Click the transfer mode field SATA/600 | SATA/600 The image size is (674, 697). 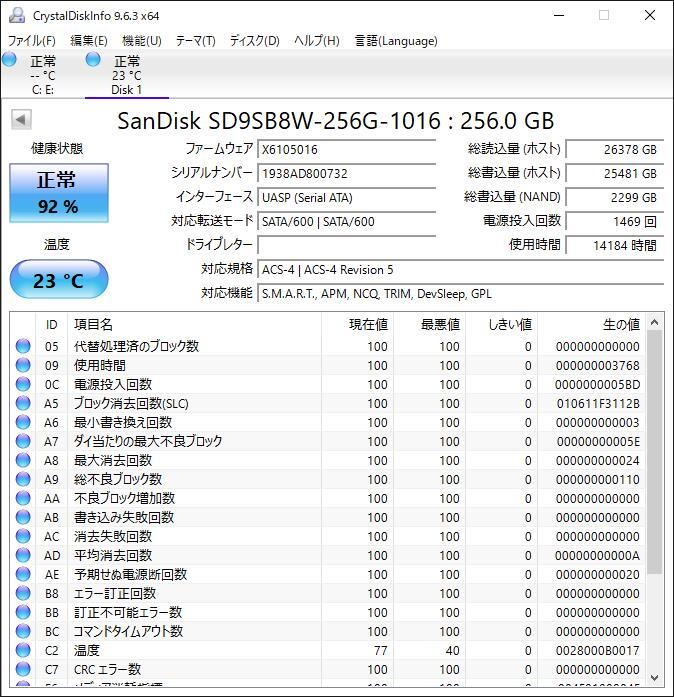[347, 221]
